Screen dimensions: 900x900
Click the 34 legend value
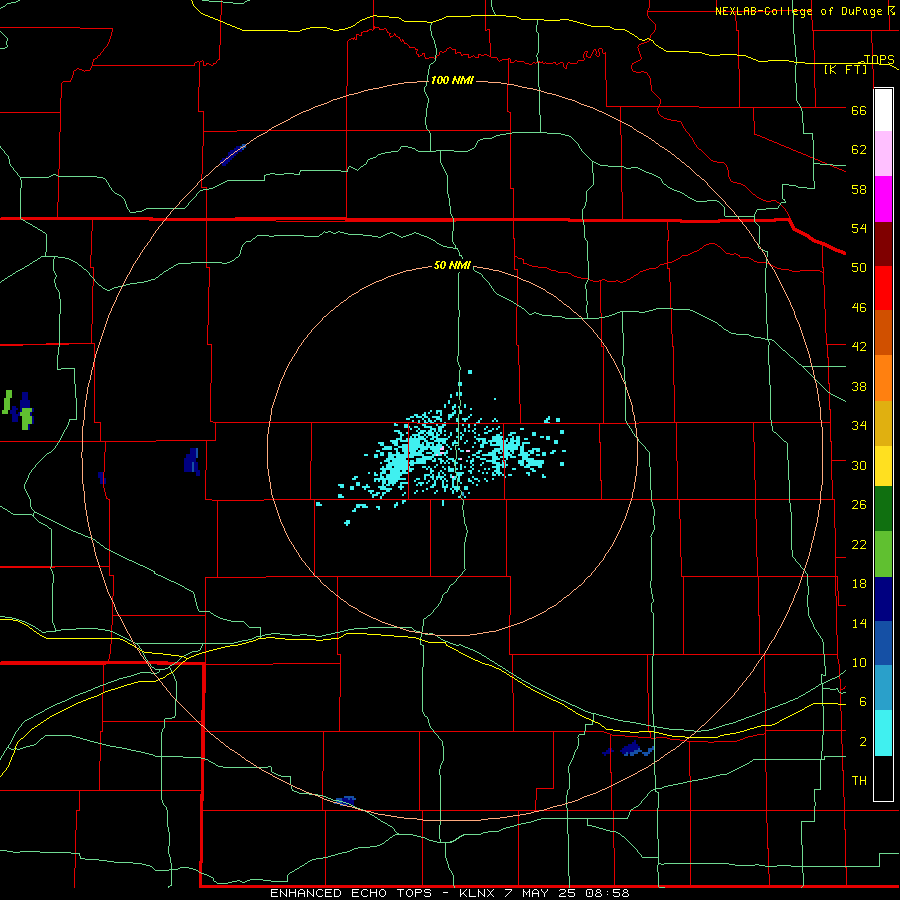point(859,426)
